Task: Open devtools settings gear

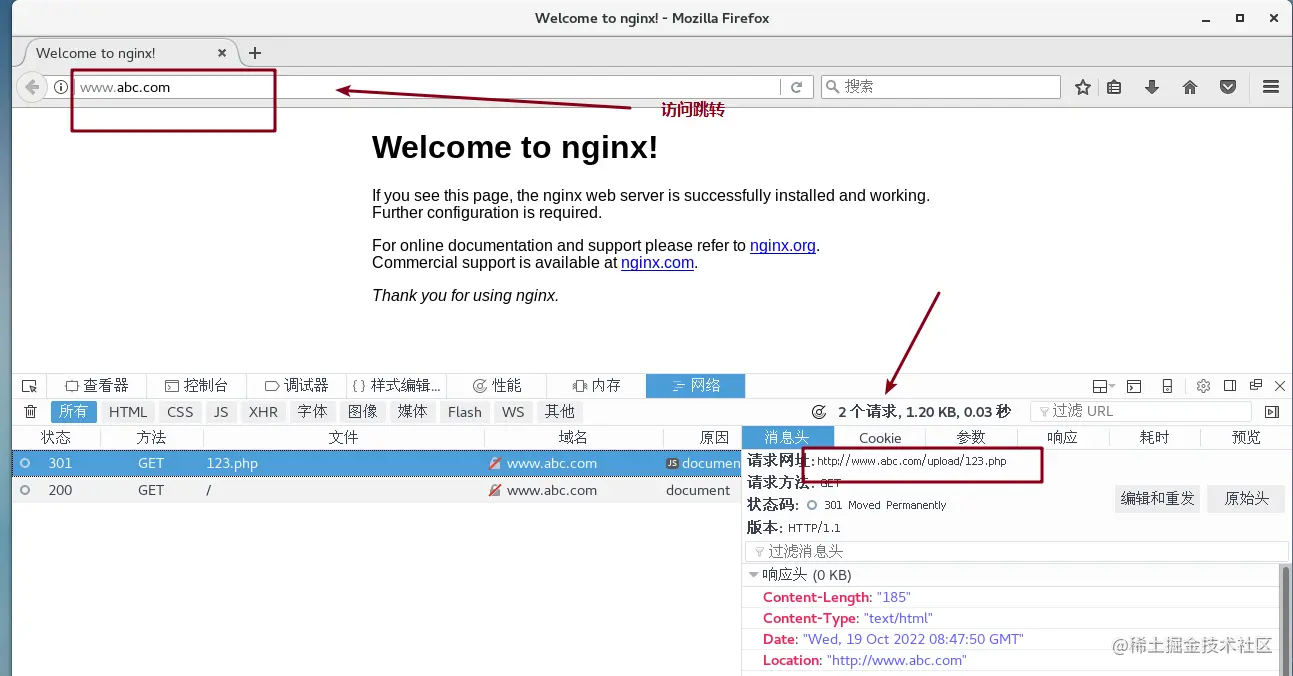Action: (1203, 386)
